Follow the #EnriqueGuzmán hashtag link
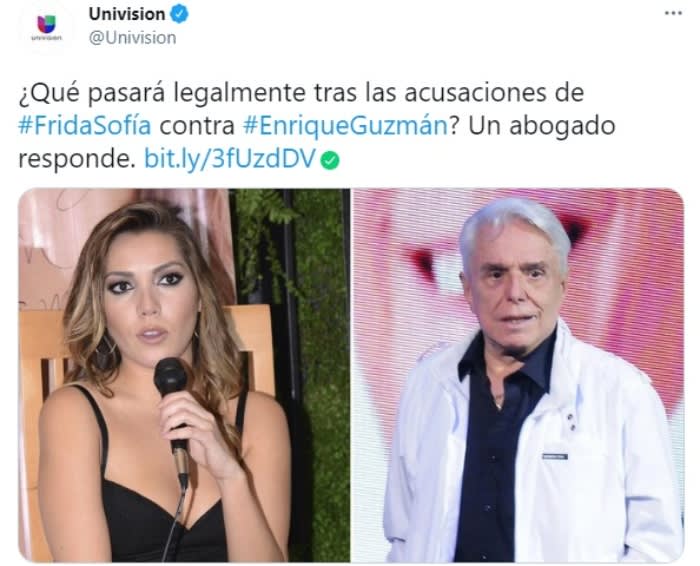Viewport: 700px width, 566px height. [x=346, y=126]
